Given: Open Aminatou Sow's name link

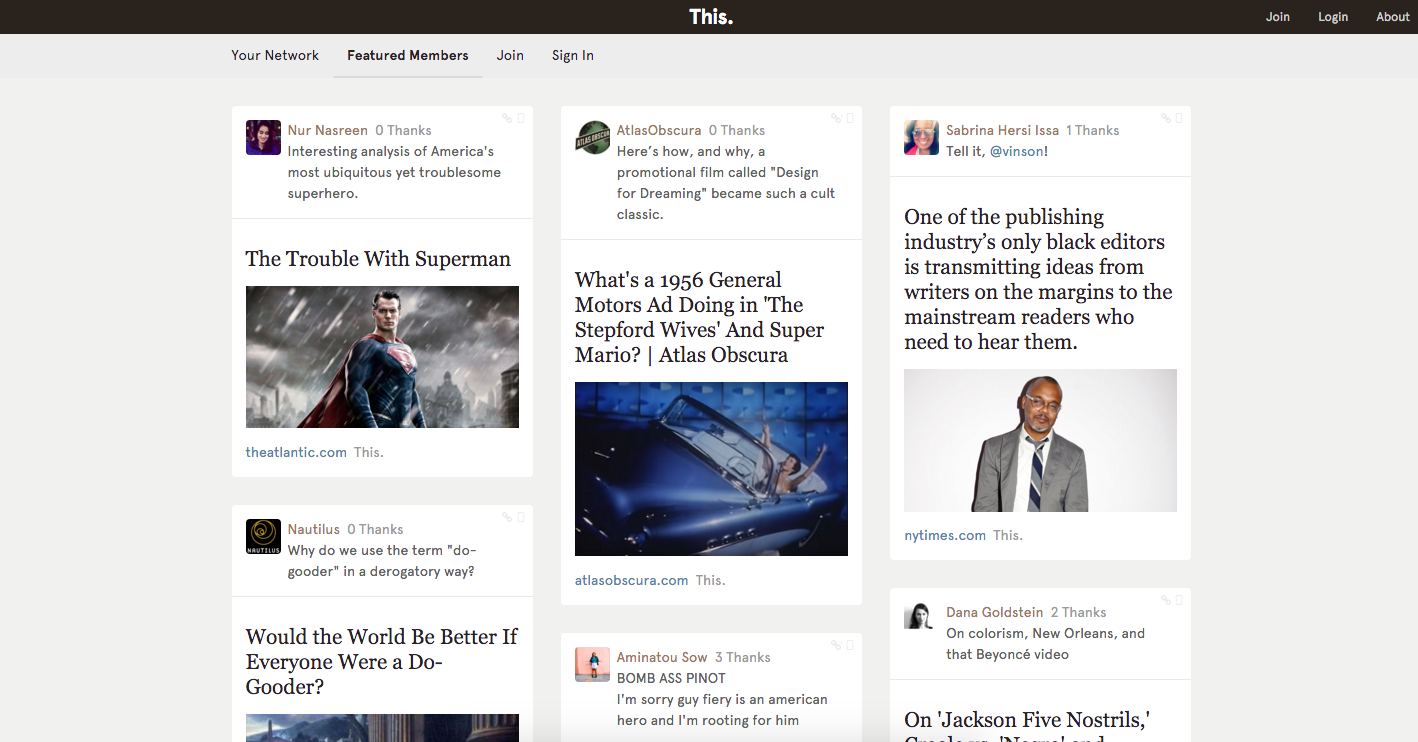Looking at the screenshot, I should 662,658.
